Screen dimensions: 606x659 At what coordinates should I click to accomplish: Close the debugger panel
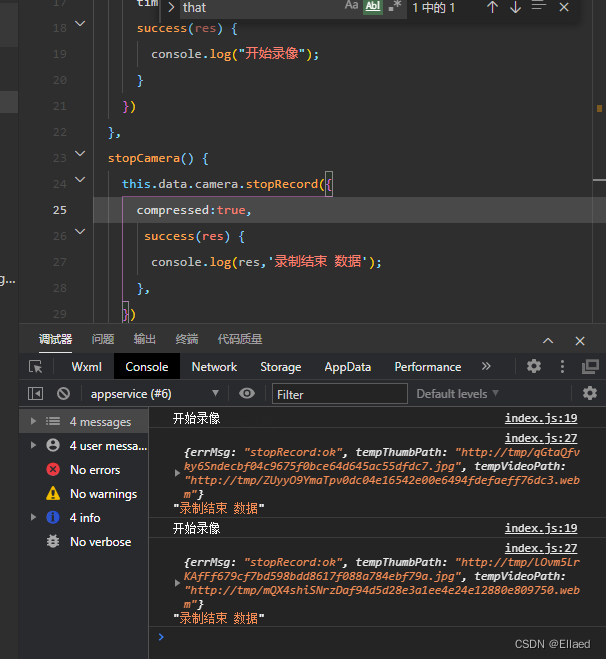tap(580, 341)
